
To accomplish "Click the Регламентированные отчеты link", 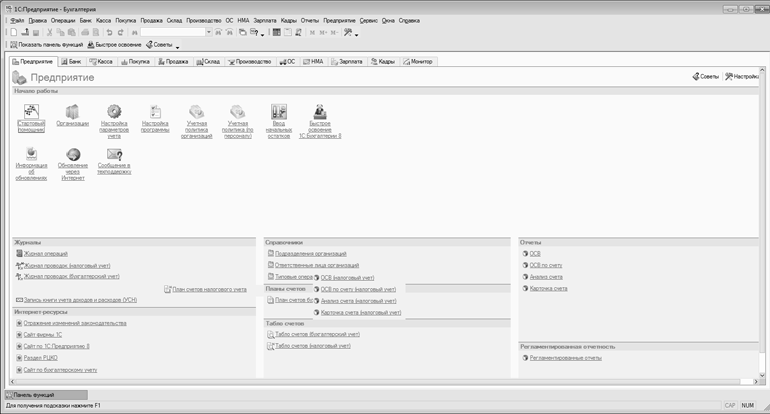I will (565, 357).
